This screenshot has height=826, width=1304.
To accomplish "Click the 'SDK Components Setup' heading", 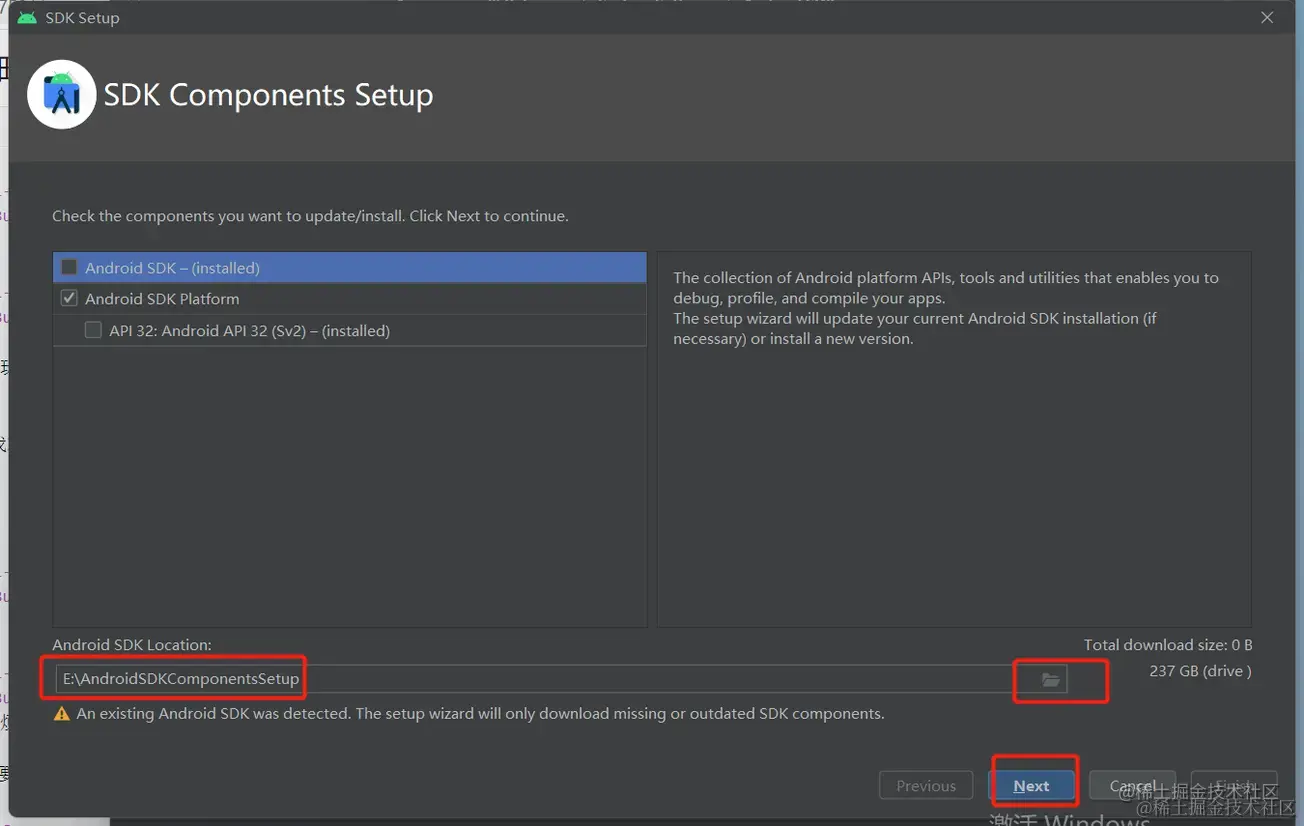I will (x=269, y=95).
